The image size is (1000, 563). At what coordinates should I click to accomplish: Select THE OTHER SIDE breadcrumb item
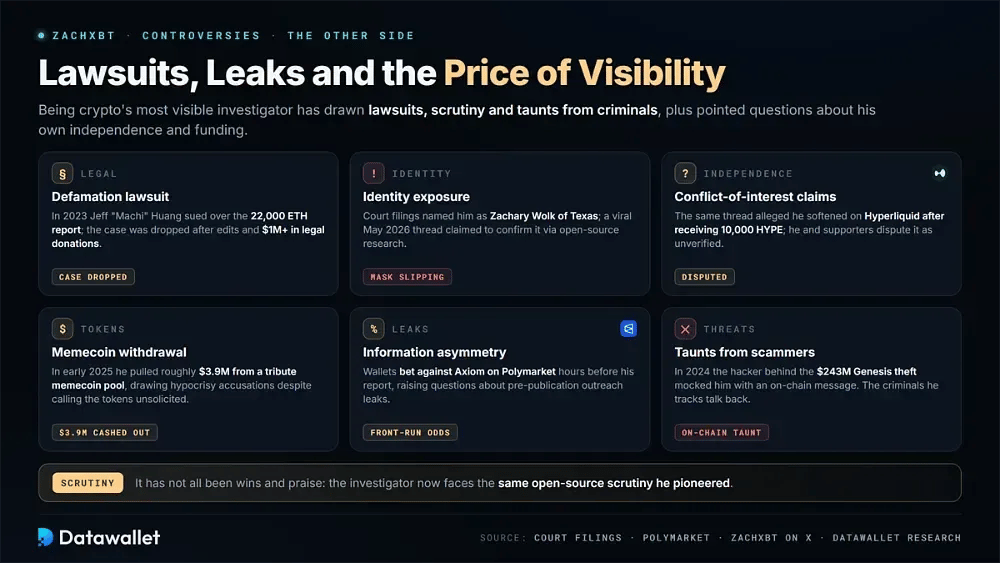tap(351, 36)
